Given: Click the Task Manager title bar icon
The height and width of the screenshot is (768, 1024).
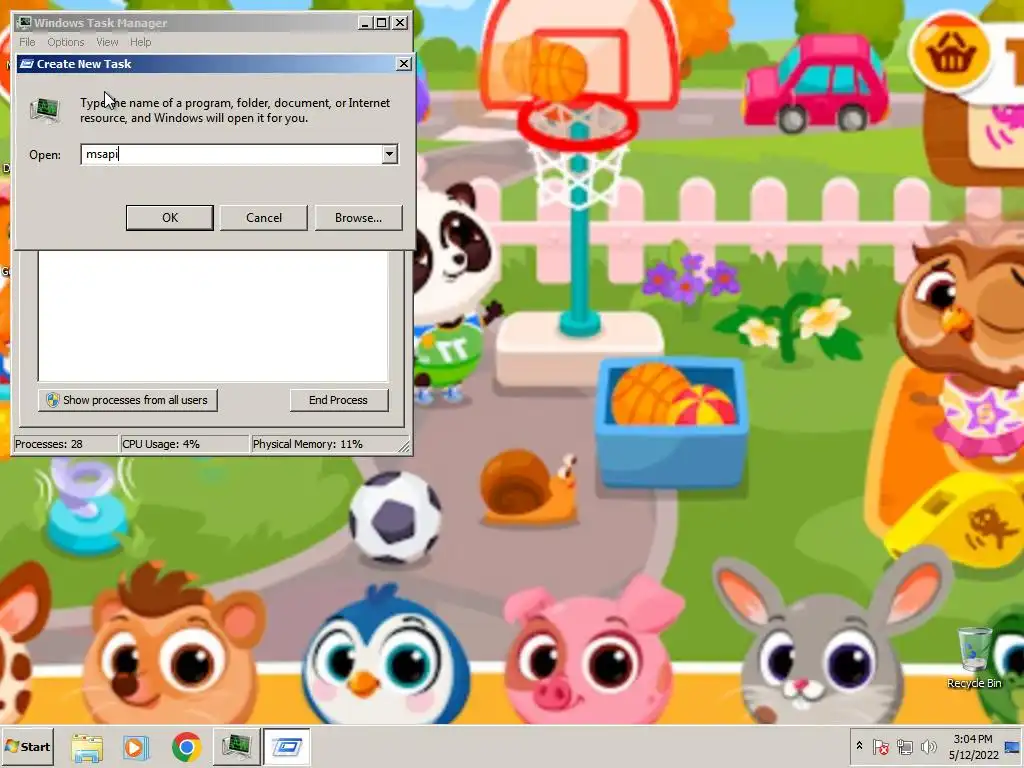Looking at the screenshot, I should pos(25,23).
